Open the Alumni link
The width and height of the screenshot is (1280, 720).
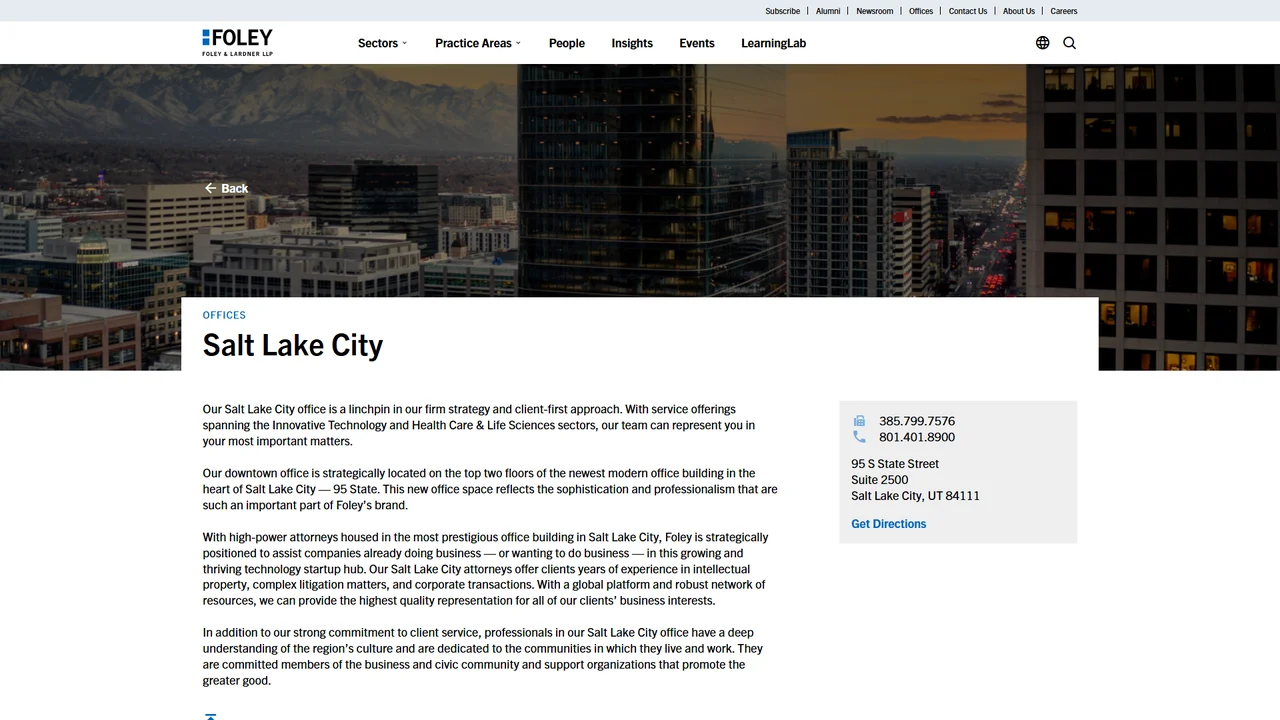tap(828, 11)
